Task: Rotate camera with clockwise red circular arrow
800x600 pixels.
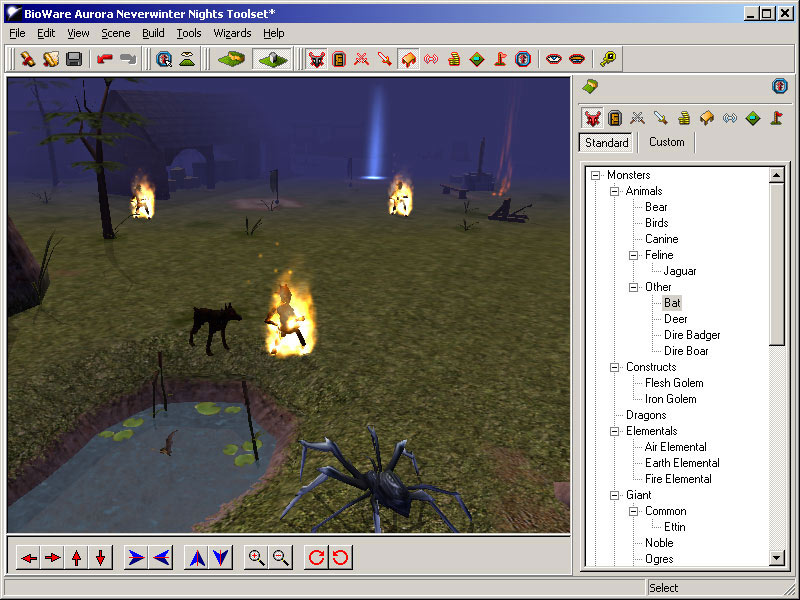Action: click(317, 557)
